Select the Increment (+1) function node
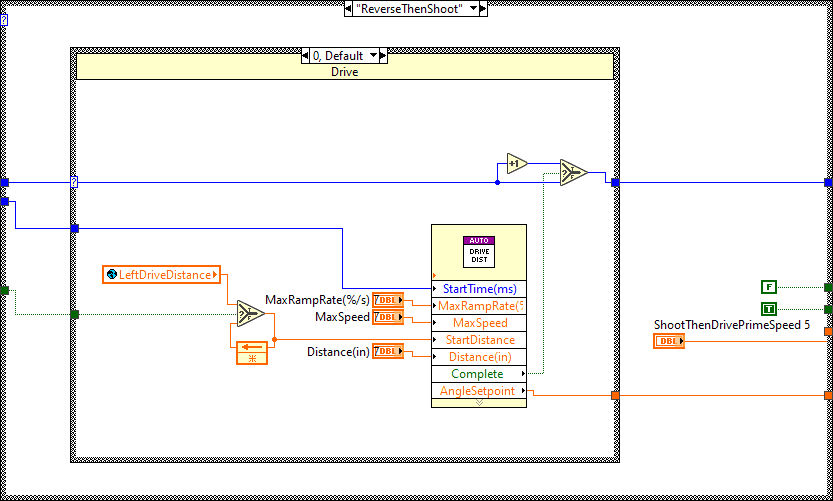Viewport: 833px width, 501px height. pos(516,163)
